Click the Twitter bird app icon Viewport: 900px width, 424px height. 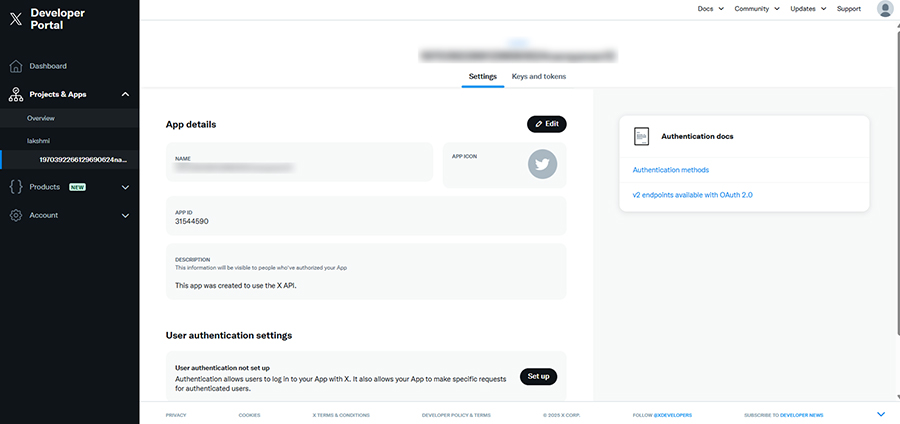542,164
